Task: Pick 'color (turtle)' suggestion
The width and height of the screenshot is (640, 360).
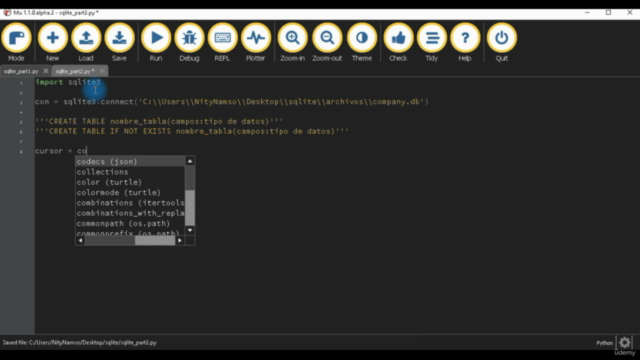Action: pyautogui.click(x=130, y=182)
